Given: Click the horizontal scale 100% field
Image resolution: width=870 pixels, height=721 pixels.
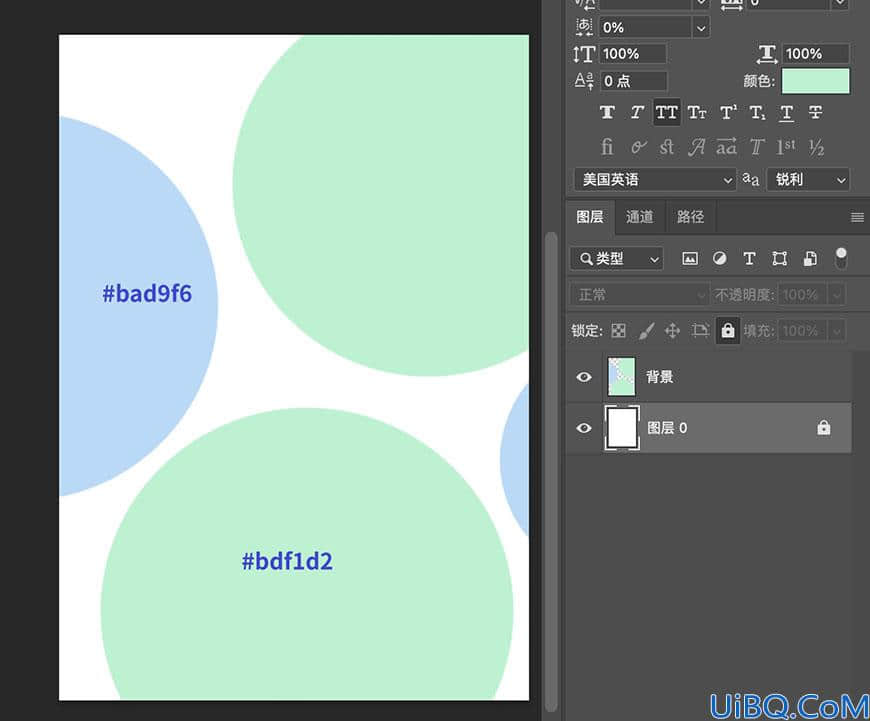Looking at the screenshot, I should point(816,54).
